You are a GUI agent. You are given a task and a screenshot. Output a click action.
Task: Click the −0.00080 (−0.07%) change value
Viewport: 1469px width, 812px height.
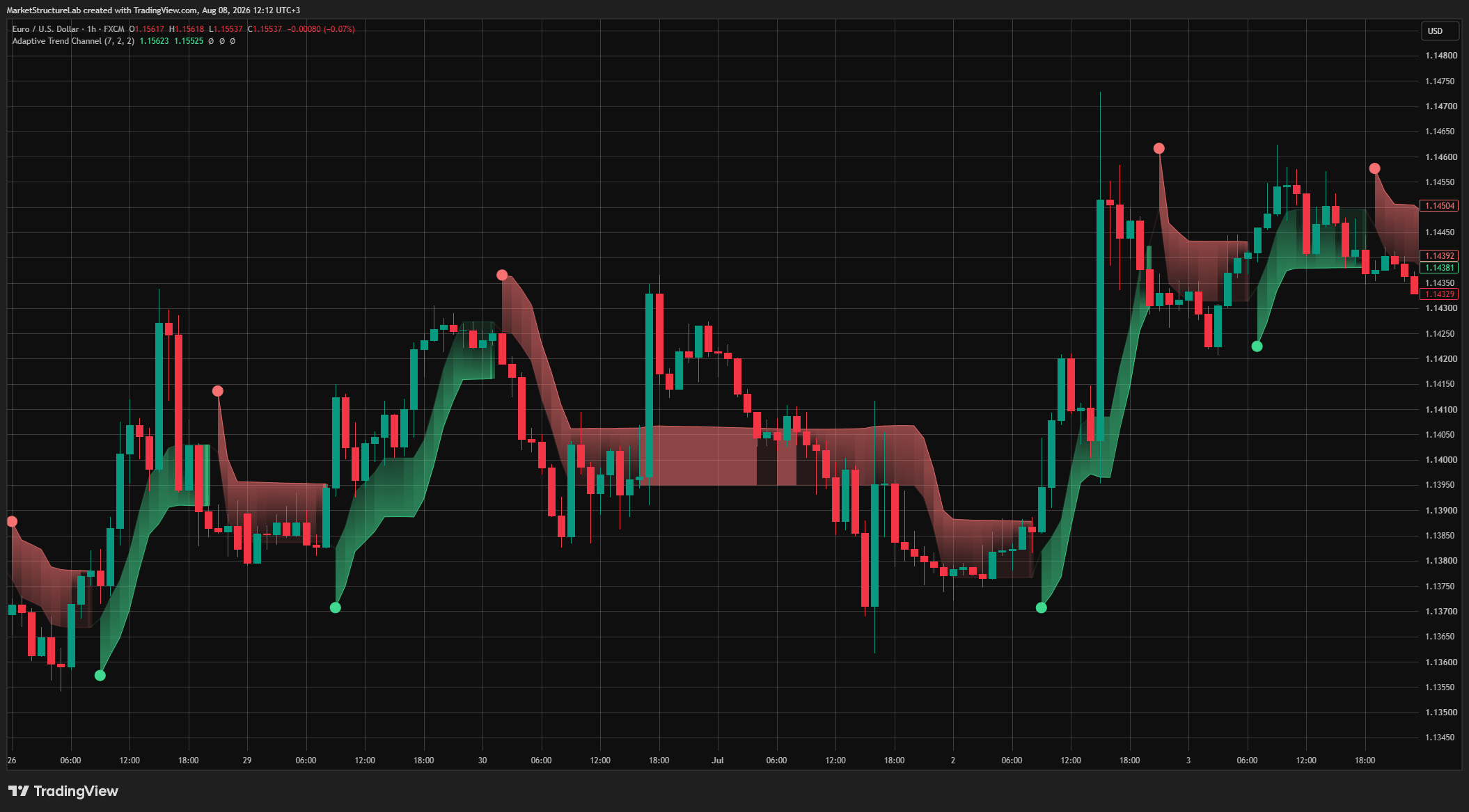(x=321, y=29)
